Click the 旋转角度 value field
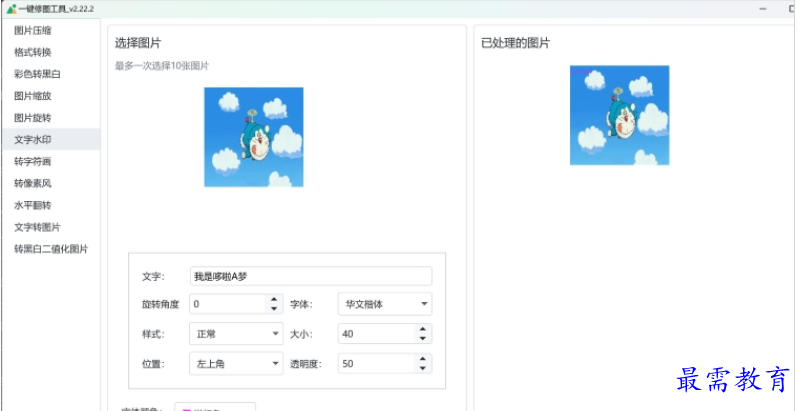 point(227,304)
